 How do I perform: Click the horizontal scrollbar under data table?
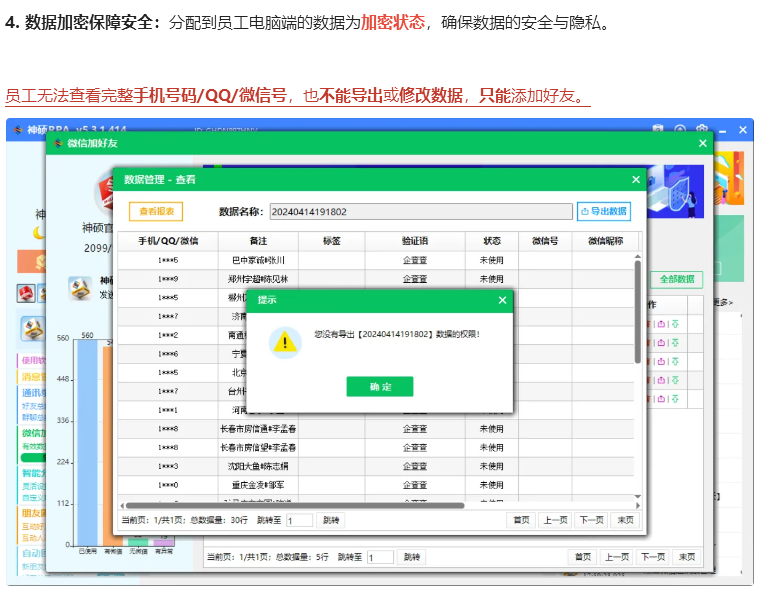pos(295,506)
